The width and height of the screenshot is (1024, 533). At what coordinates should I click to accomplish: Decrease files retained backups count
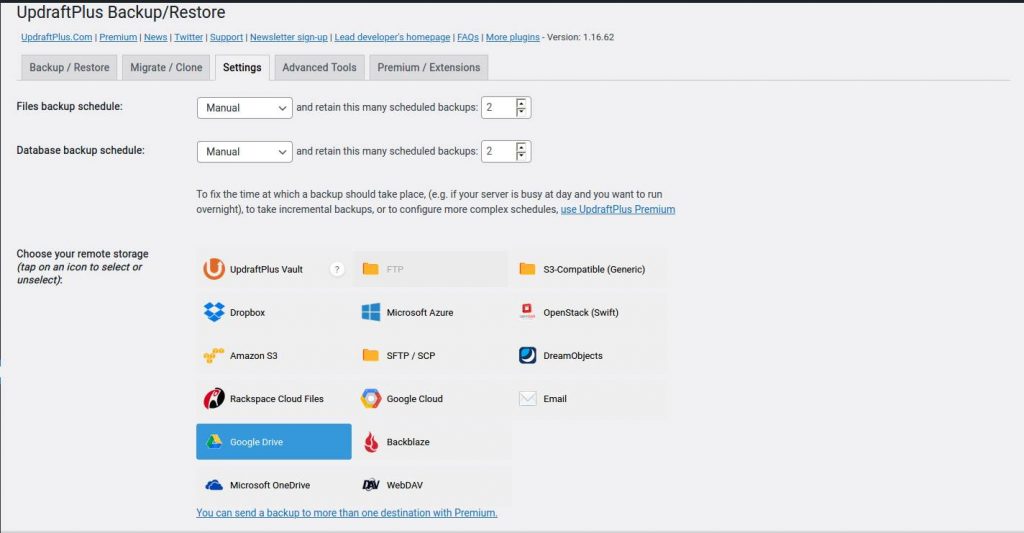pyautogui.click(x=520, y=112)
